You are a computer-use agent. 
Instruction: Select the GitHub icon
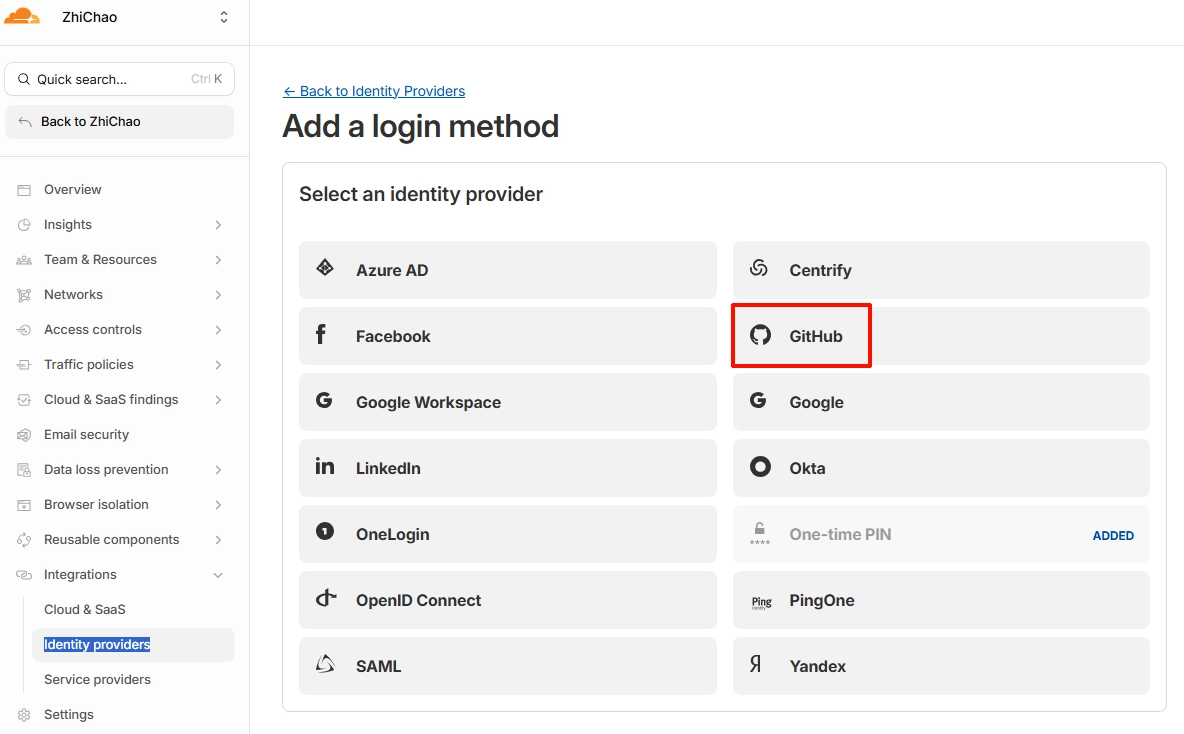point(761,336)
